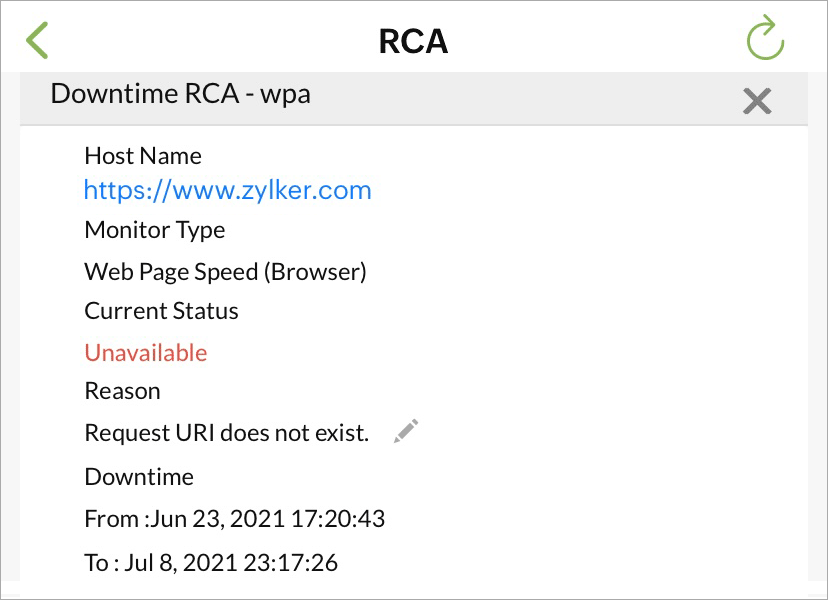Click the back navigation chevron
Image resolution: width=828 pixels, height=600 pixels.
37,39
